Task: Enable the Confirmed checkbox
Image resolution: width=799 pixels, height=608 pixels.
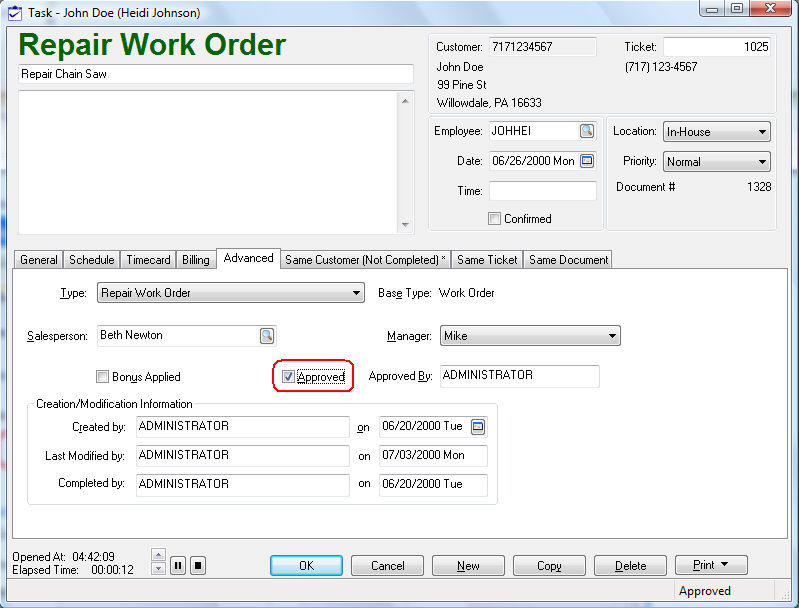Action: 495,219
